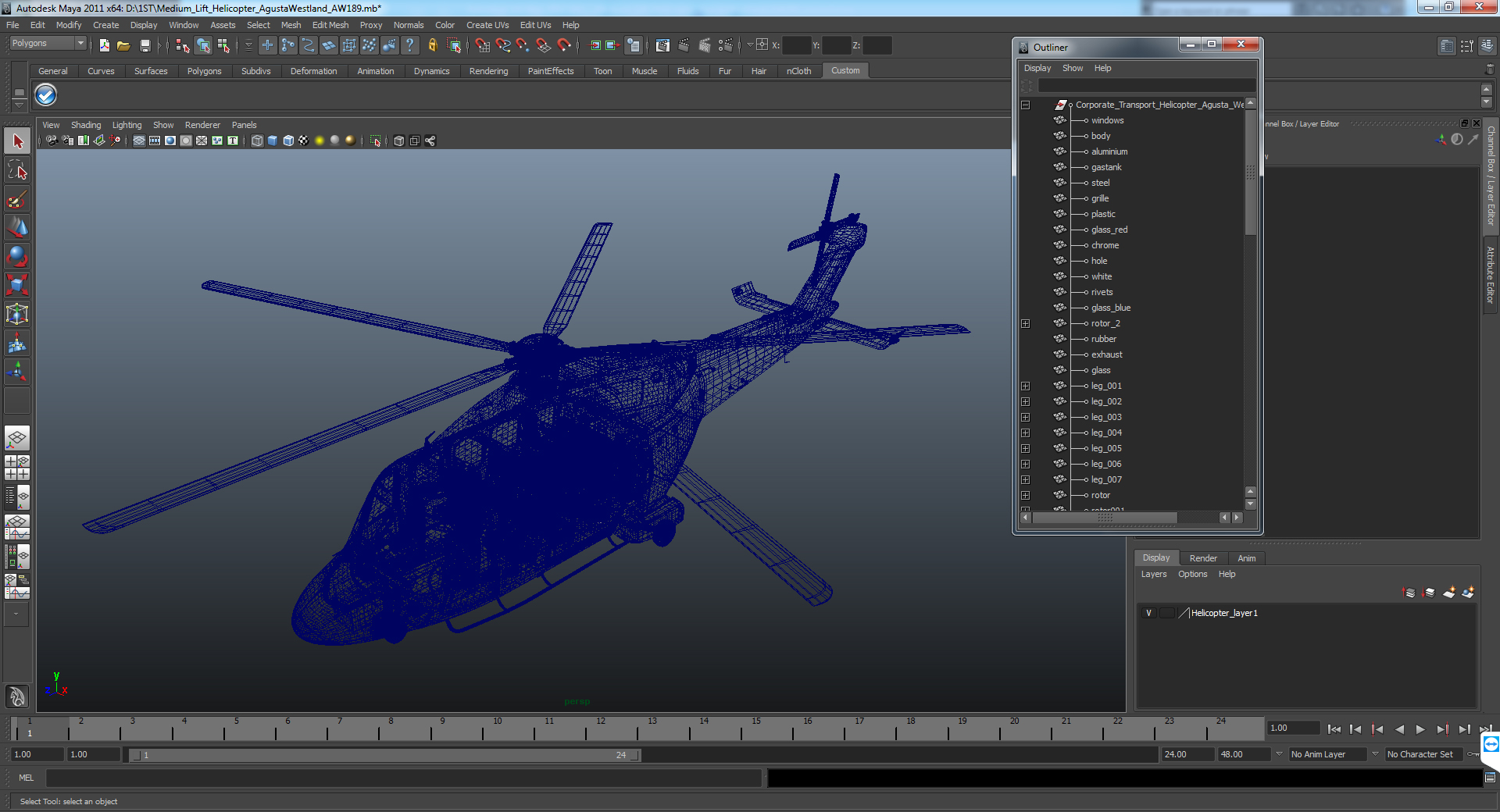Play the animation backwards
The height and width of the screenshot is (812, 1500).
pyautogui.click(x=1399, y=729)
